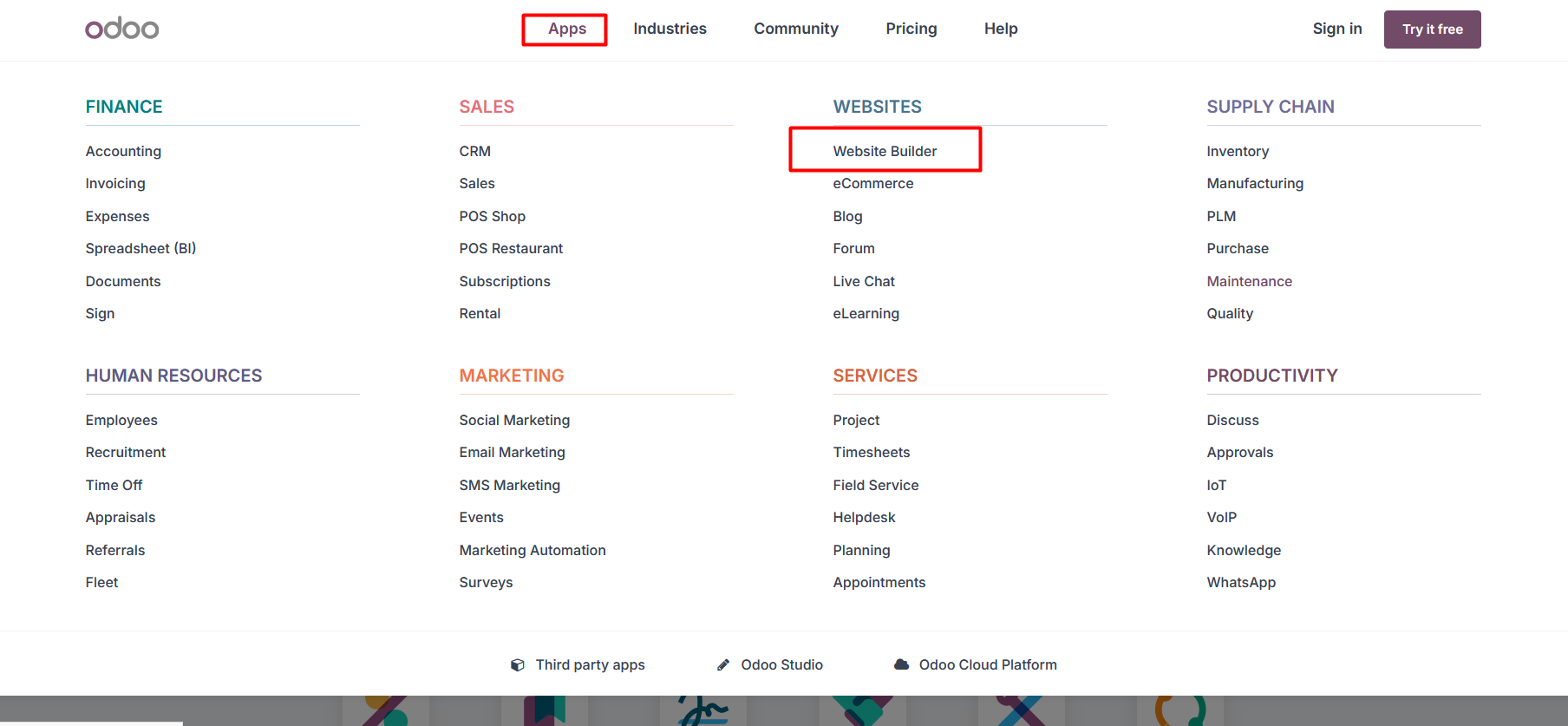Screen dimensions: 1568x726
Task: Open Field Service link
Action: [876, 485]
